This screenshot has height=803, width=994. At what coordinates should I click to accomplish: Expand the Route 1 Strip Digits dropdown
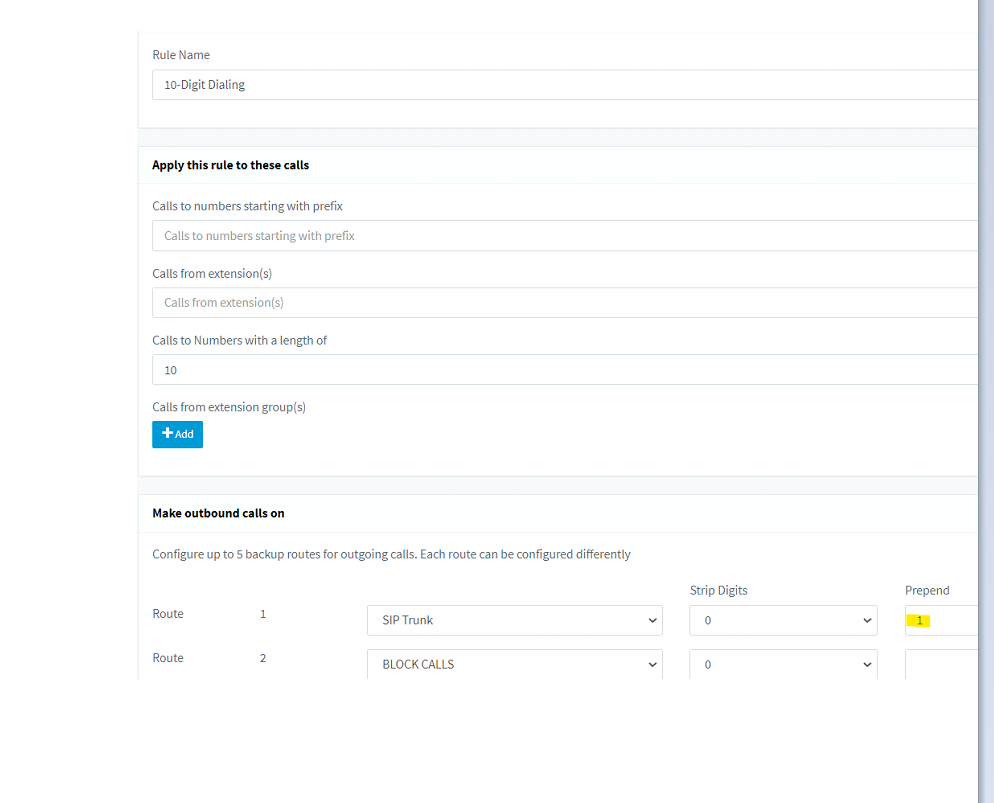[782, 620]
